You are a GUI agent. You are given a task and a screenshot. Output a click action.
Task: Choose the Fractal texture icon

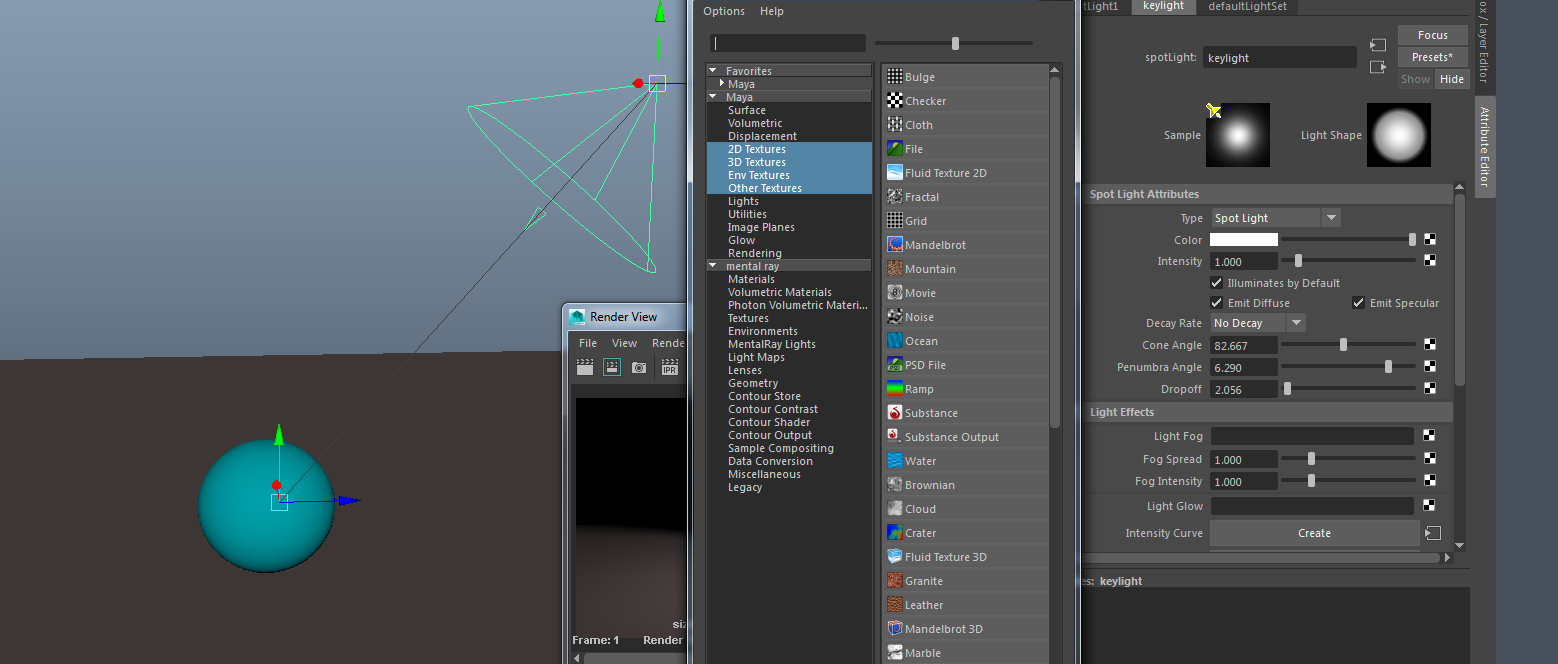(895, 197)
